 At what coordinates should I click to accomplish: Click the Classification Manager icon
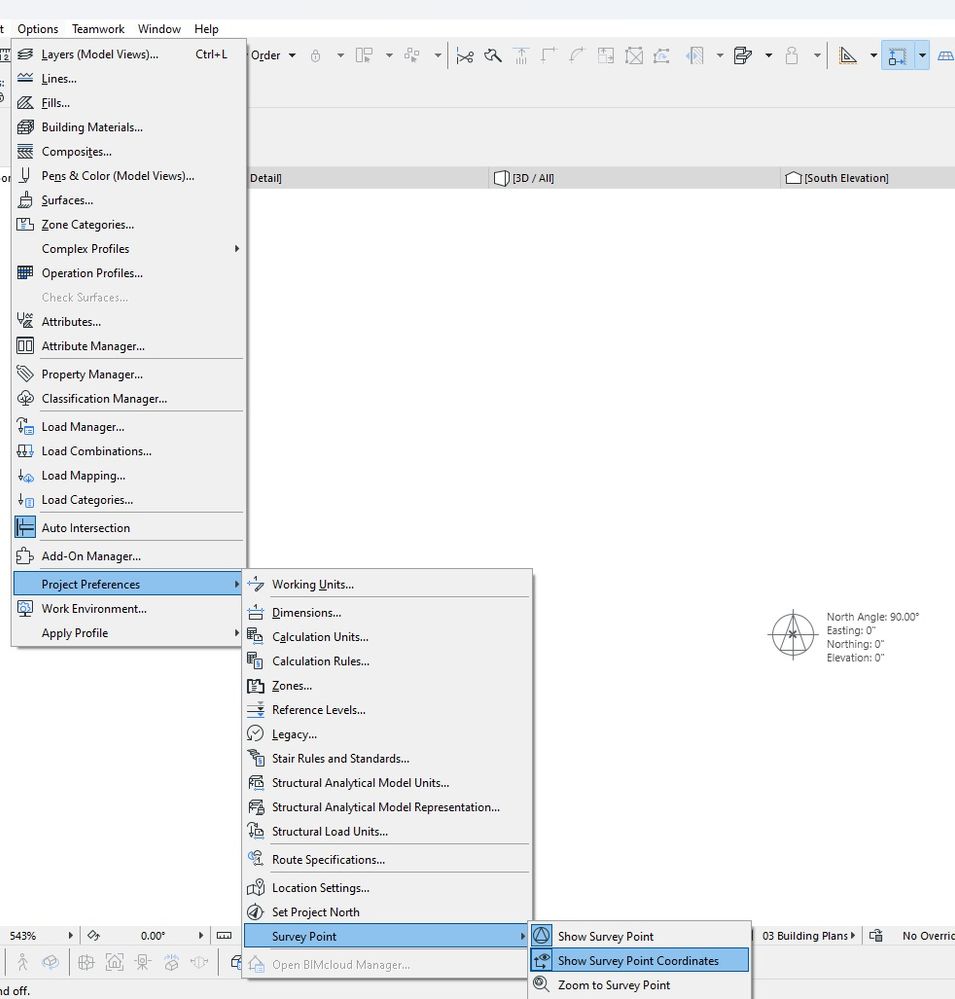(x=25, y=398)
